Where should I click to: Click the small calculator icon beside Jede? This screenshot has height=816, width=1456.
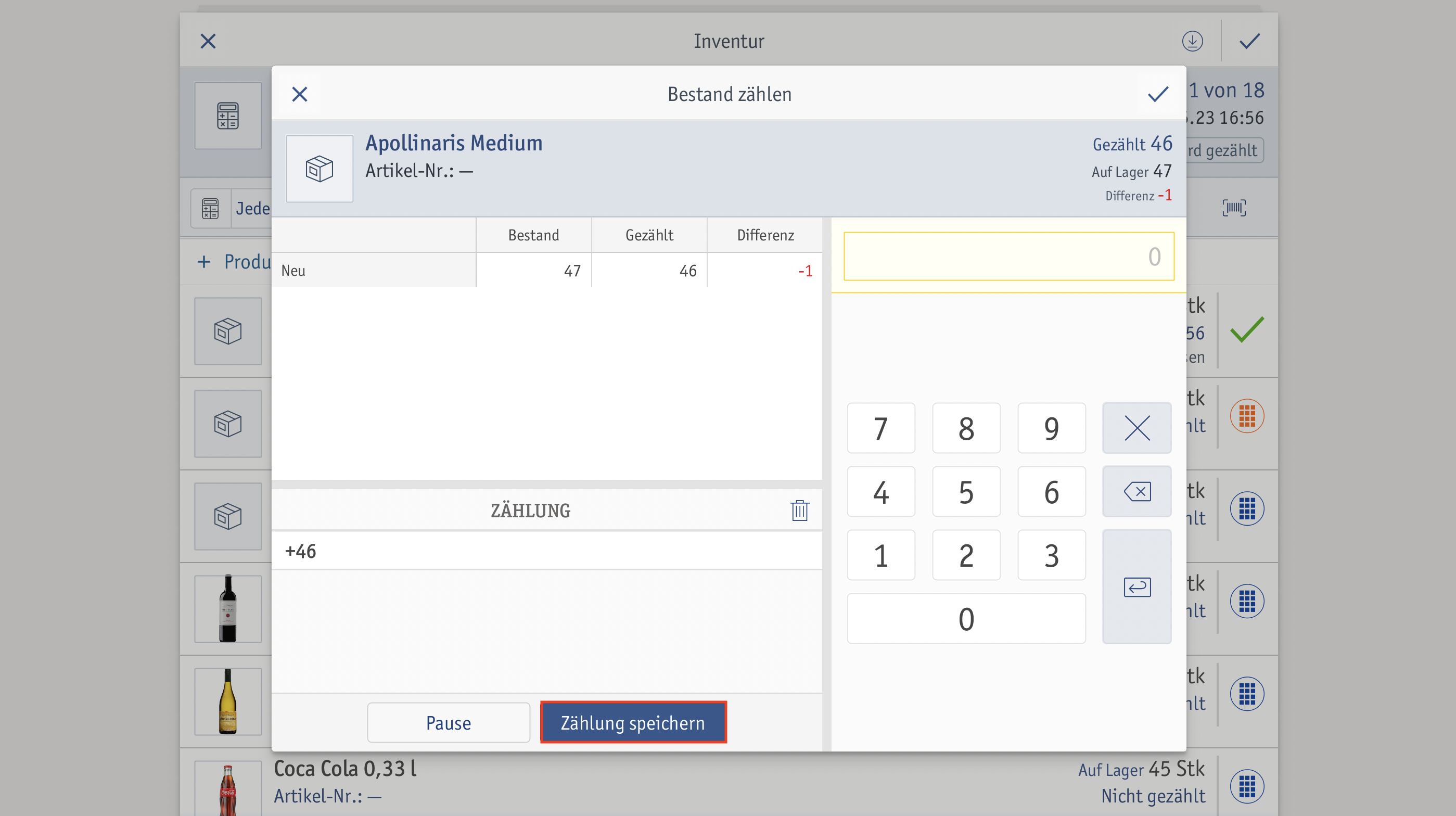click(210, 209)
